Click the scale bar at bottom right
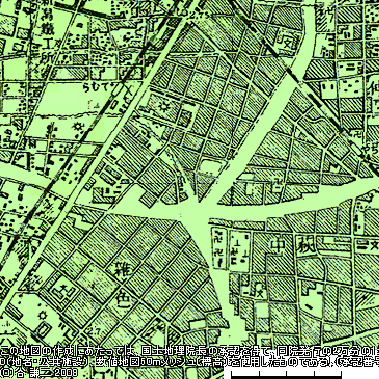The image size is (379, 379). [287, 373]
